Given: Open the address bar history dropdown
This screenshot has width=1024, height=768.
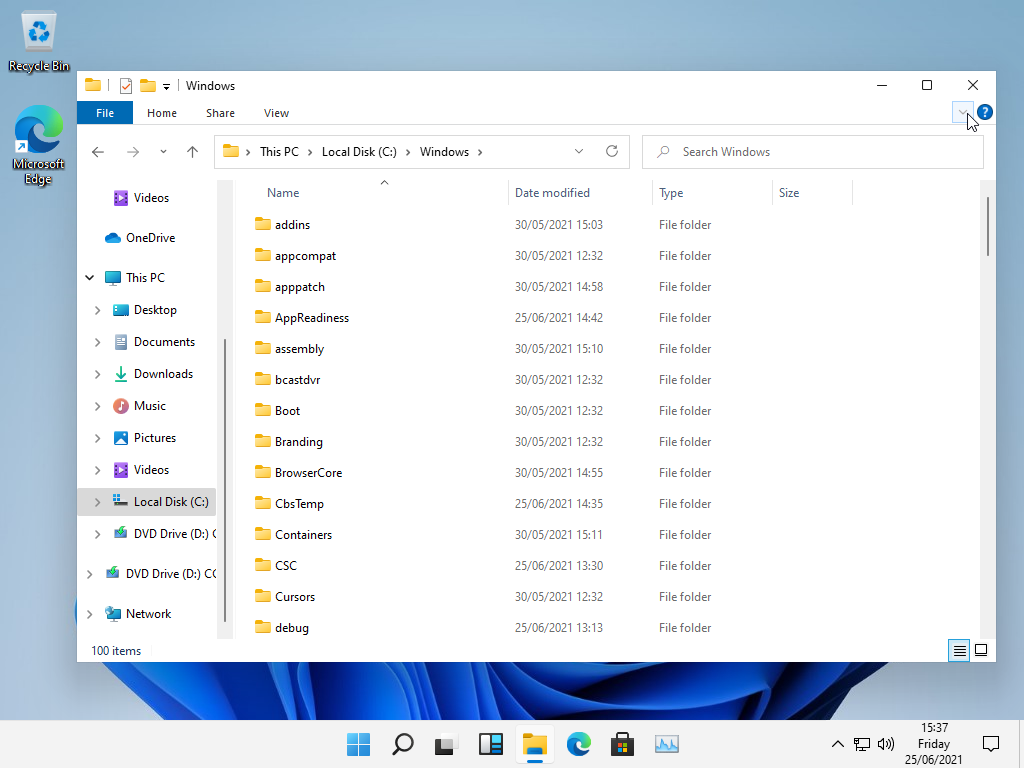Looking at the screenshot, I should tap(579, 152).
